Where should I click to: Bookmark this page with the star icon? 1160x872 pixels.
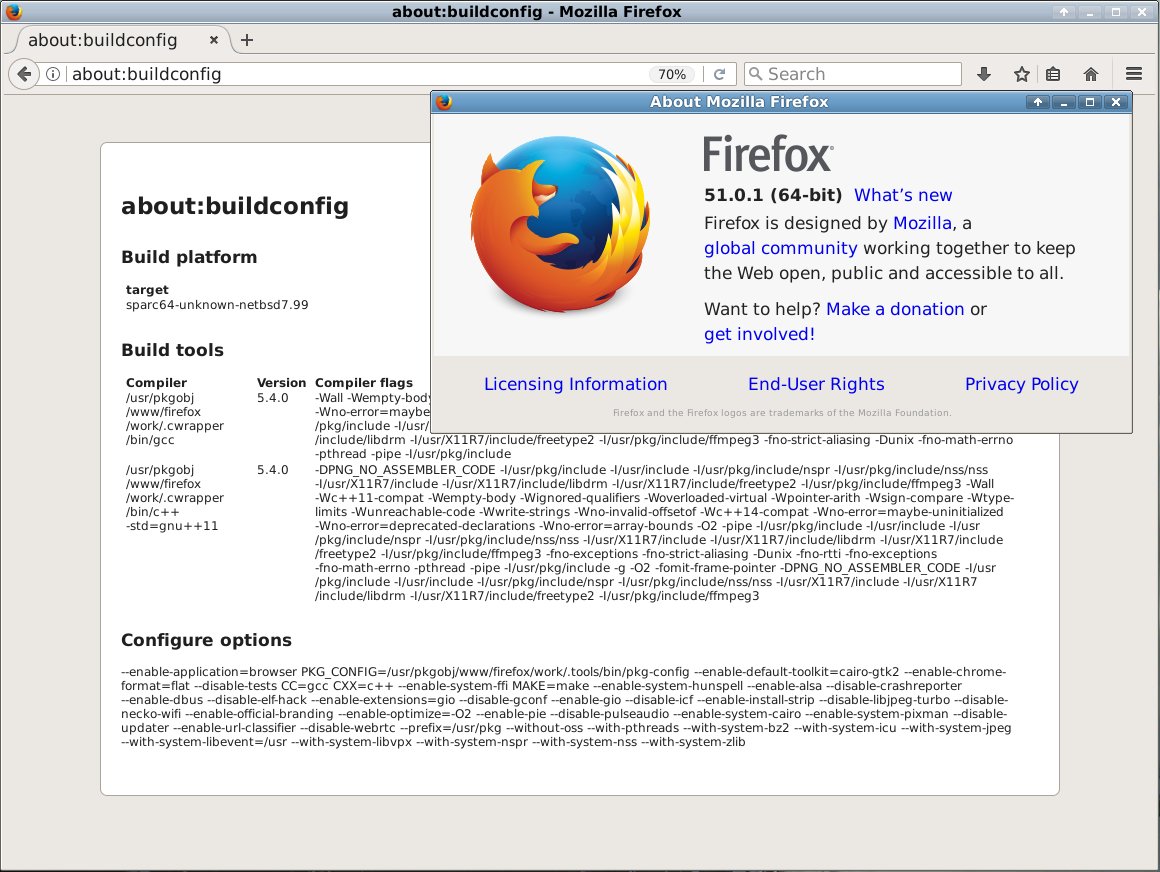pyautogui.click(x=1022, y=74)
